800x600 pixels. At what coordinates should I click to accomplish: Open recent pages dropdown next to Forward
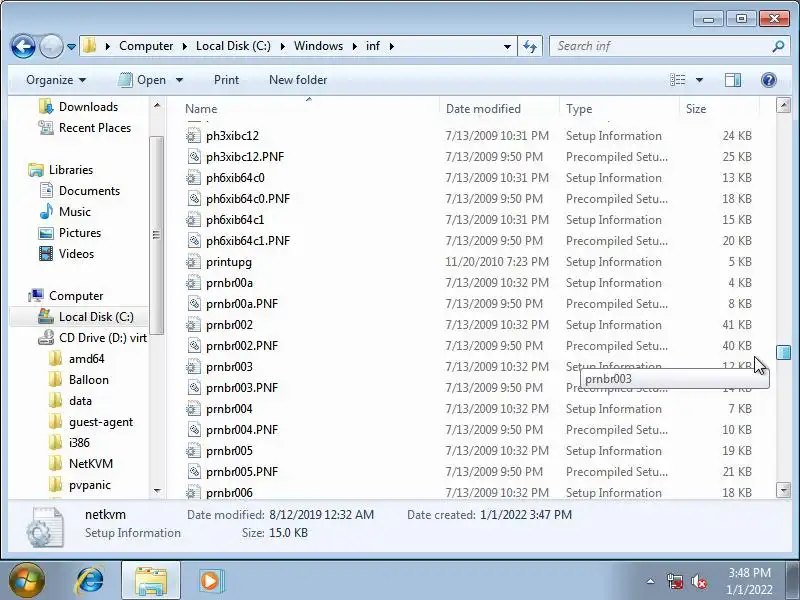[x=71, y=46]
